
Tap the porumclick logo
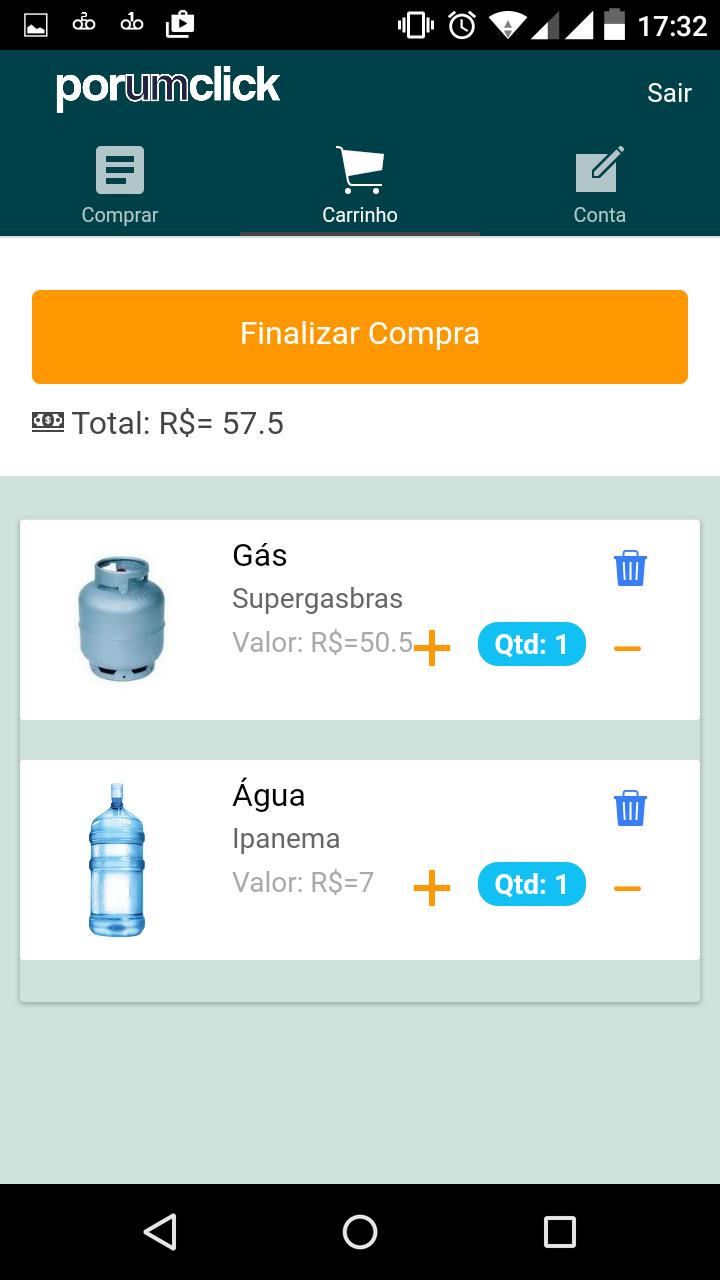pos(168,88)
